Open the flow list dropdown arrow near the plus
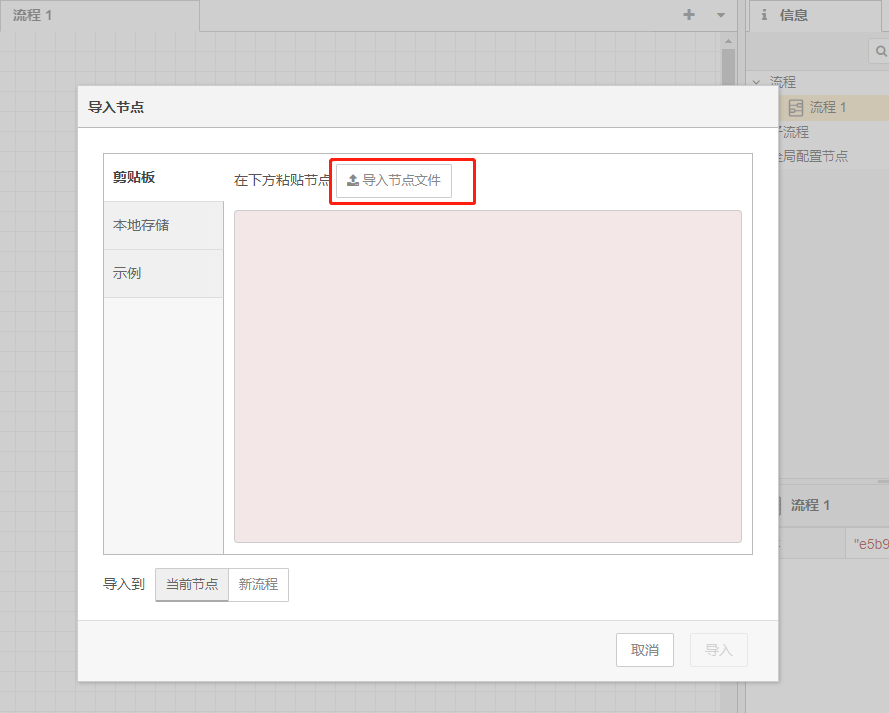Screen dimensions: 889x713 (x=719, y=15)
